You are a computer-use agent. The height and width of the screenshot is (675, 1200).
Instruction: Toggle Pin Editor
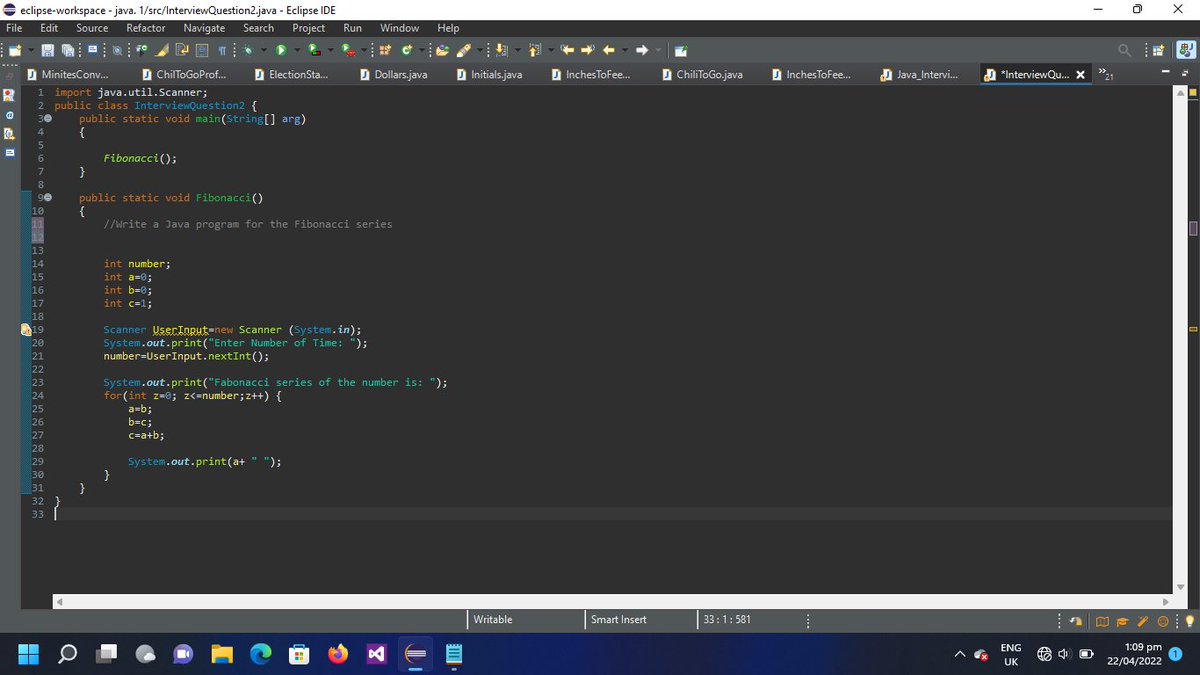click(x=681, y=50)
